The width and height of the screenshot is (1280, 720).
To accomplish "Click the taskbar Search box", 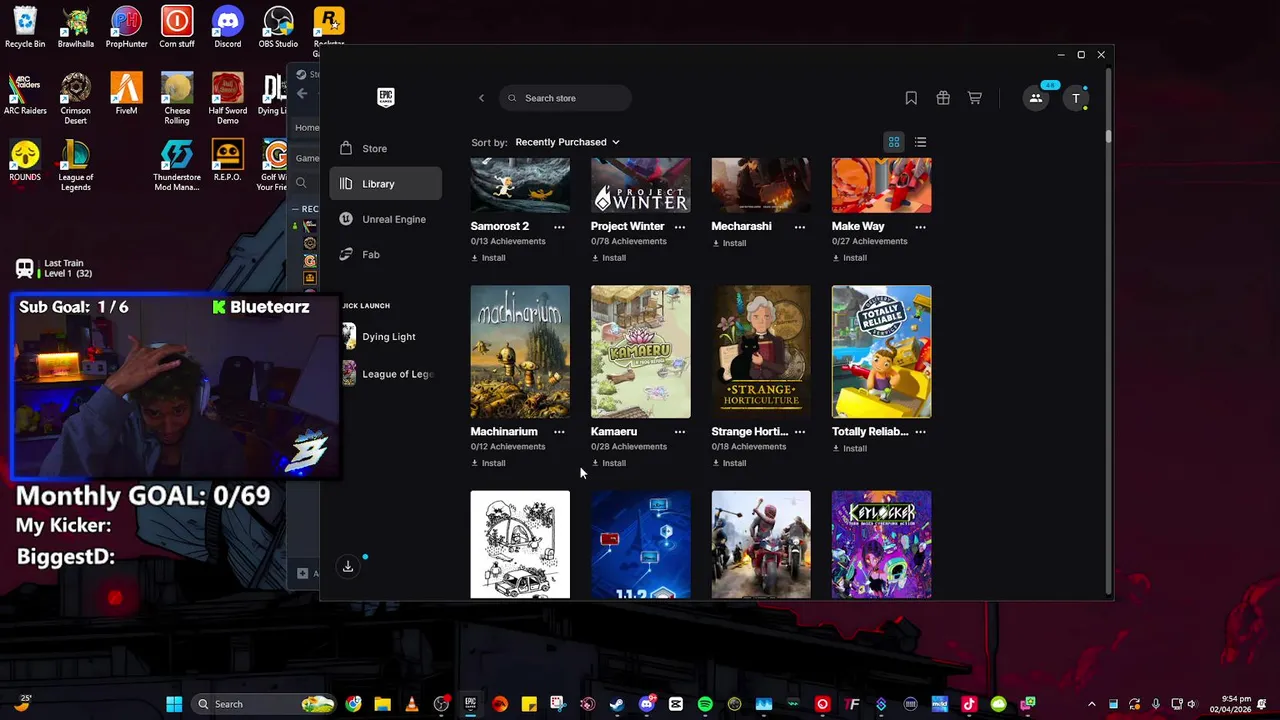I will click(262, 704).
